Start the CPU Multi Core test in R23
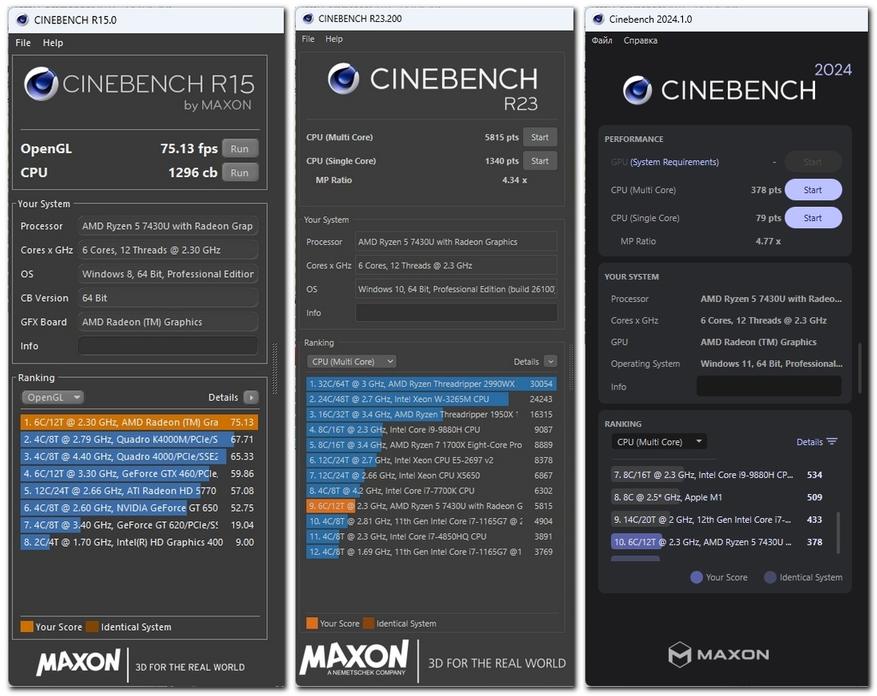Viewport: 877px width, 696px height. pyautogui.click(x=540, y=138)
